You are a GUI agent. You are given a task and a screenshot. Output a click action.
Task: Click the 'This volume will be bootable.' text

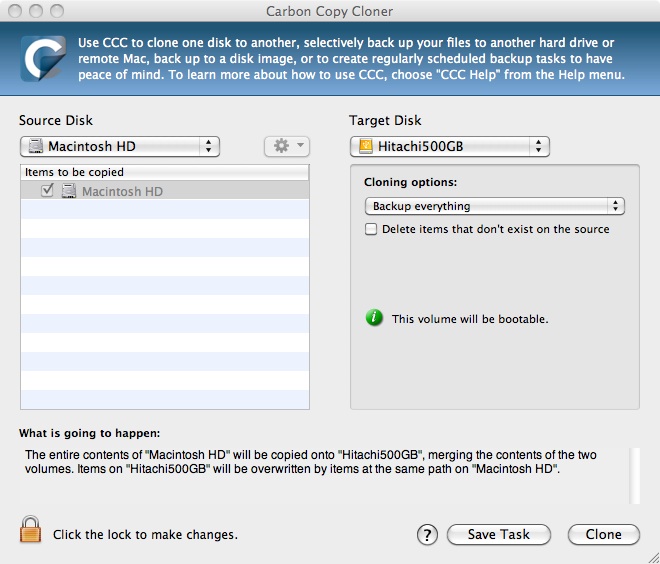tap(470, 319)
